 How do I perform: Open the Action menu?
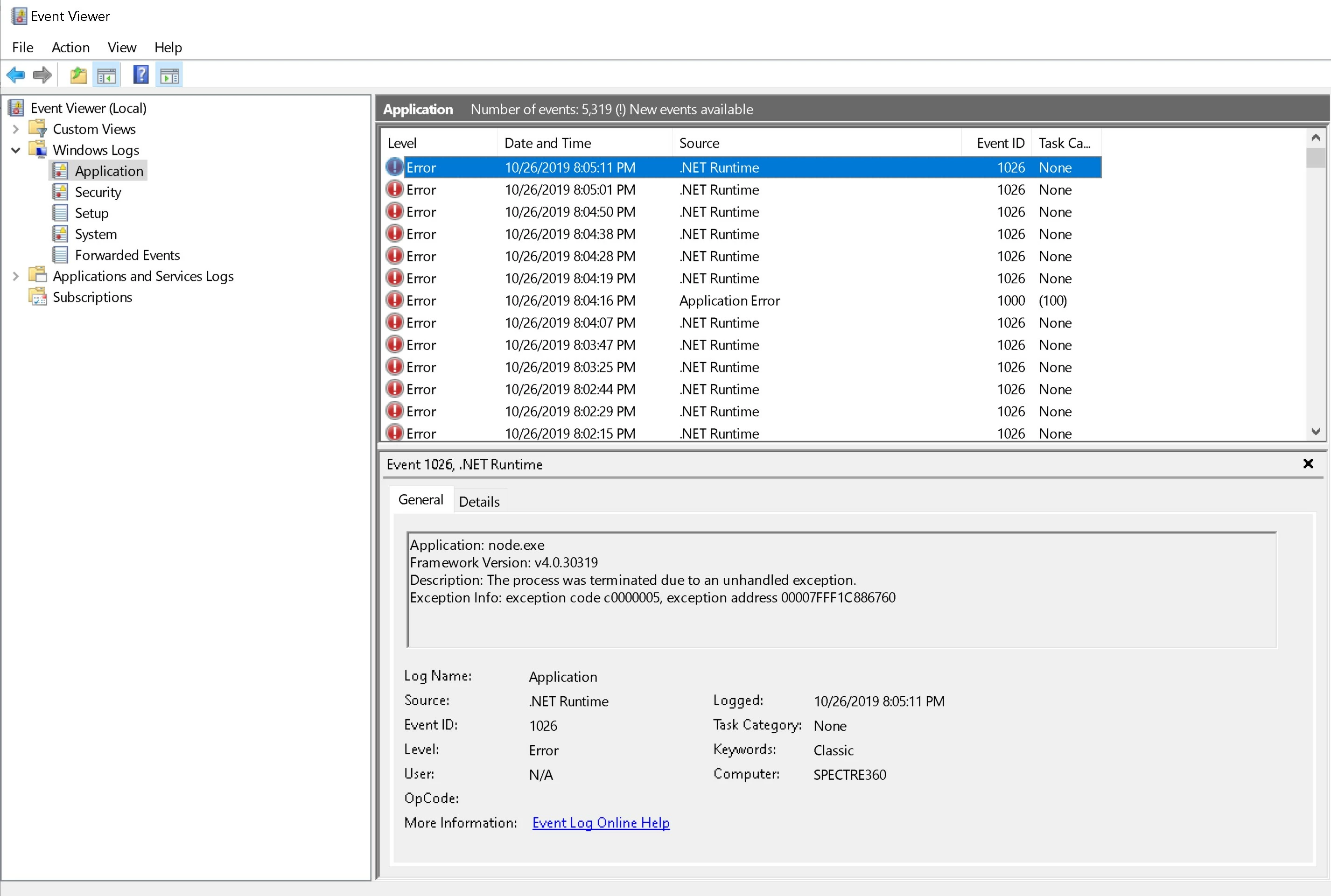pos(70,48)
